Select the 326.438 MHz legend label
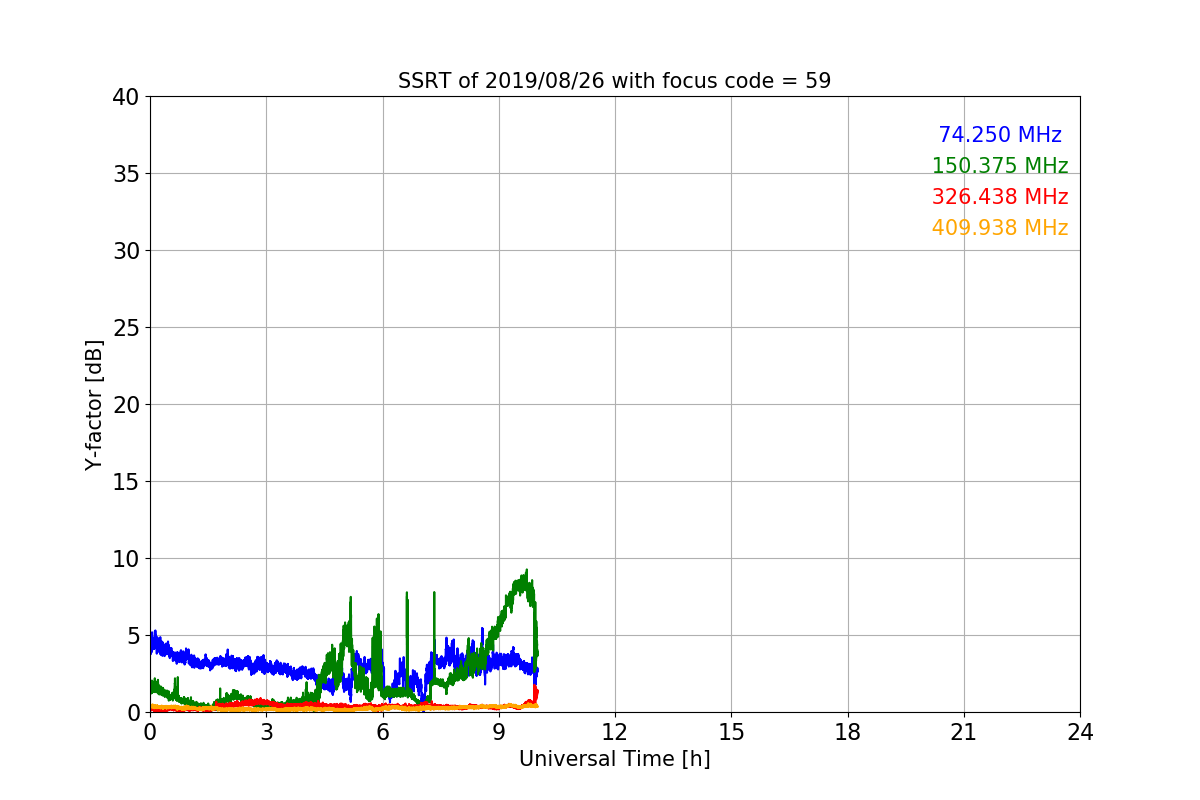The width and height of the screenshot is (1200, 800). (x=1000, y=197)
